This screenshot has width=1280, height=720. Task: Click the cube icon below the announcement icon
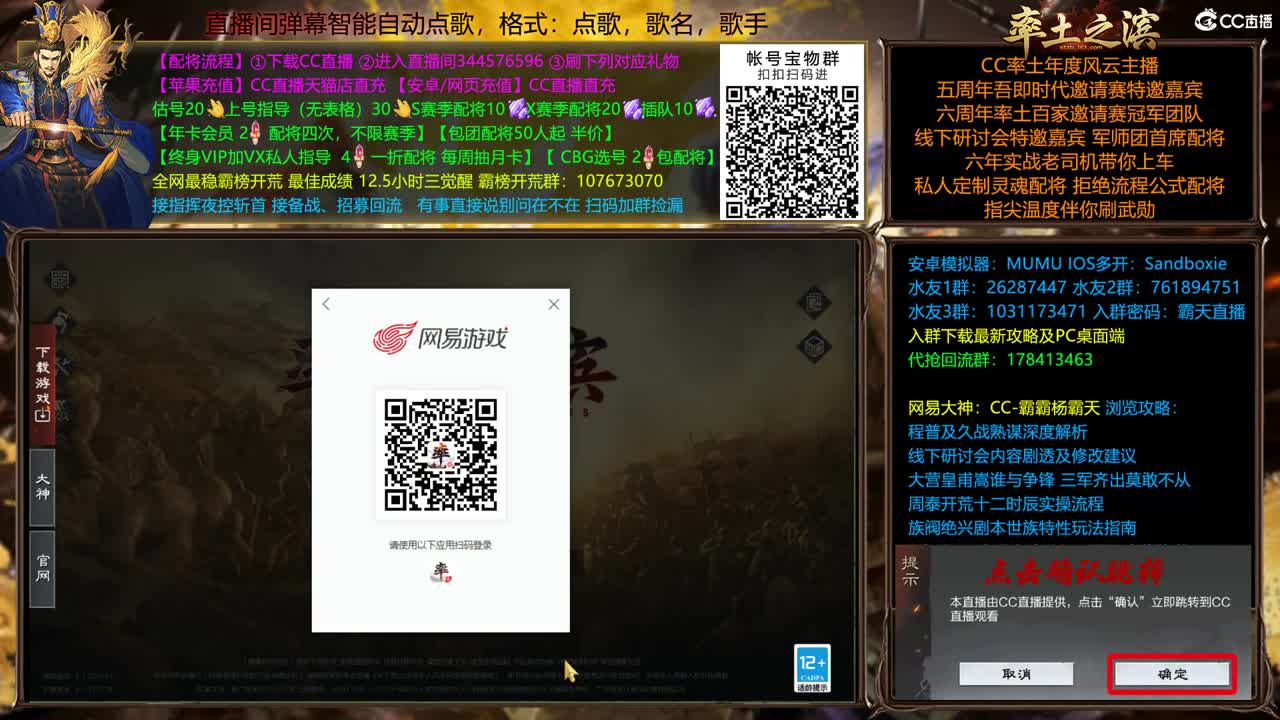click(814, 347)
